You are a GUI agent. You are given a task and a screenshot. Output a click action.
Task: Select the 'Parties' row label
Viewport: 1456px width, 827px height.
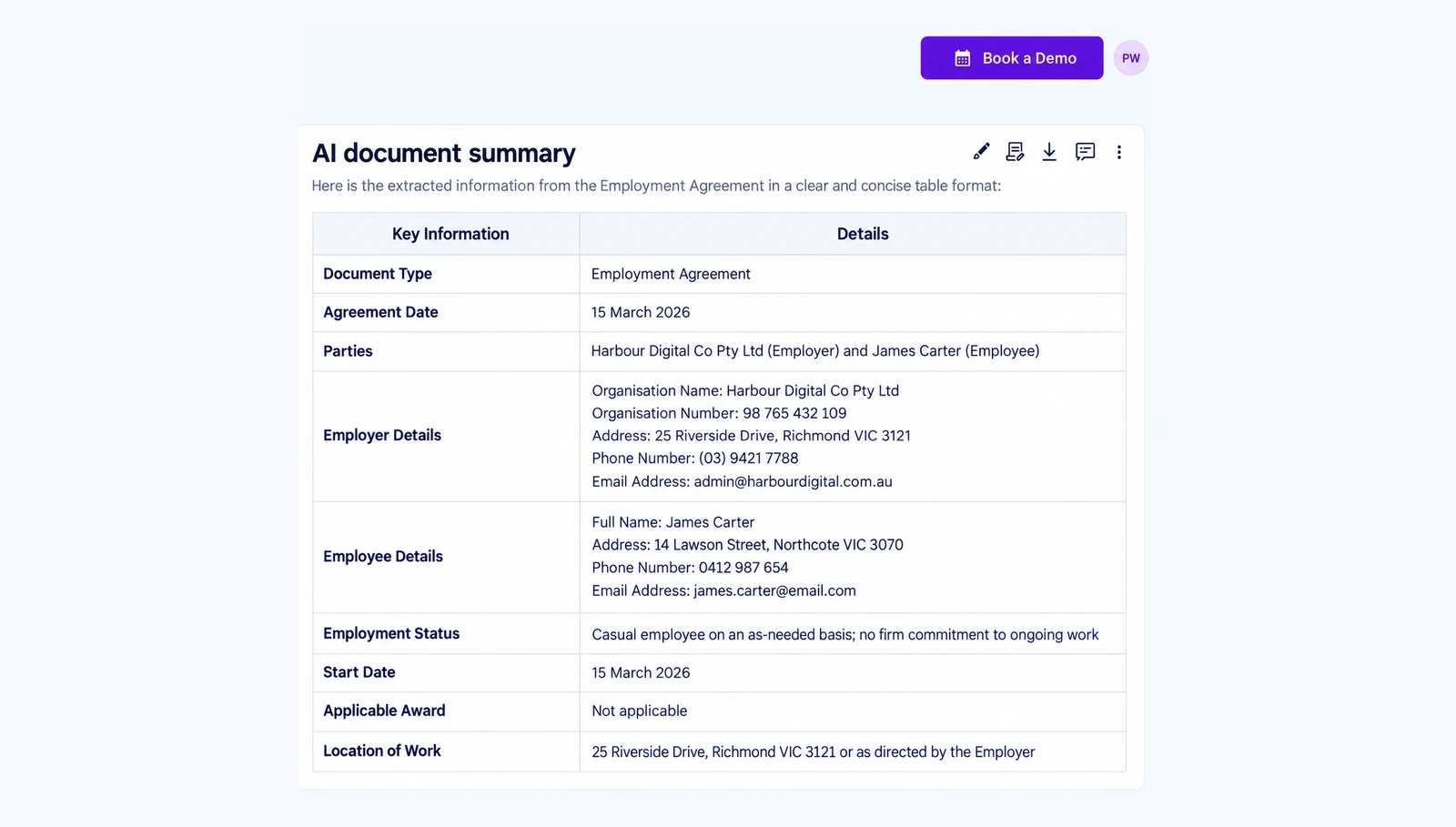tap(348, 351)
